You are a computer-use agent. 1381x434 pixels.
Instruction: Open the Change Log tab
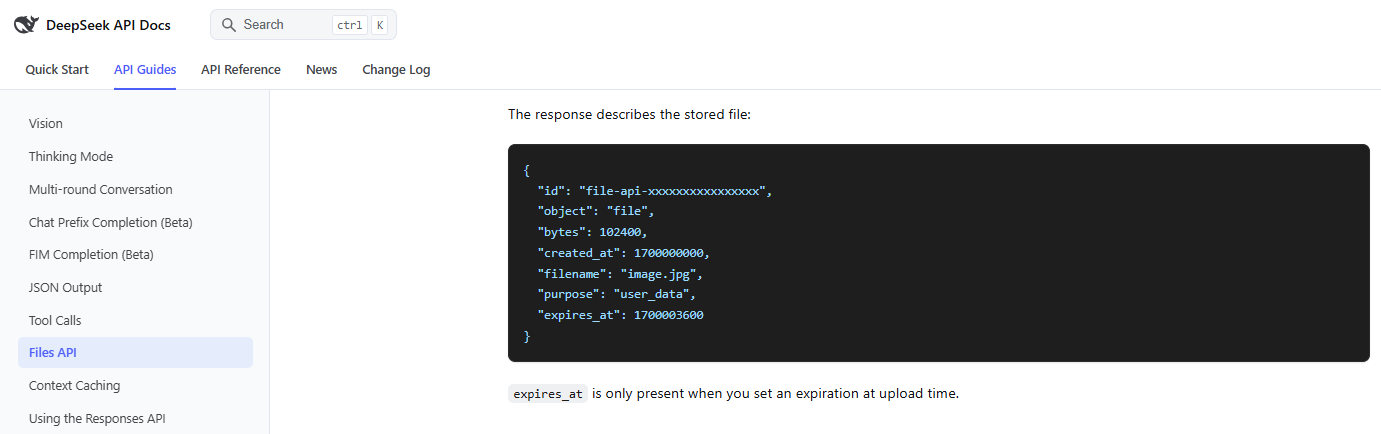click(396, 70)
